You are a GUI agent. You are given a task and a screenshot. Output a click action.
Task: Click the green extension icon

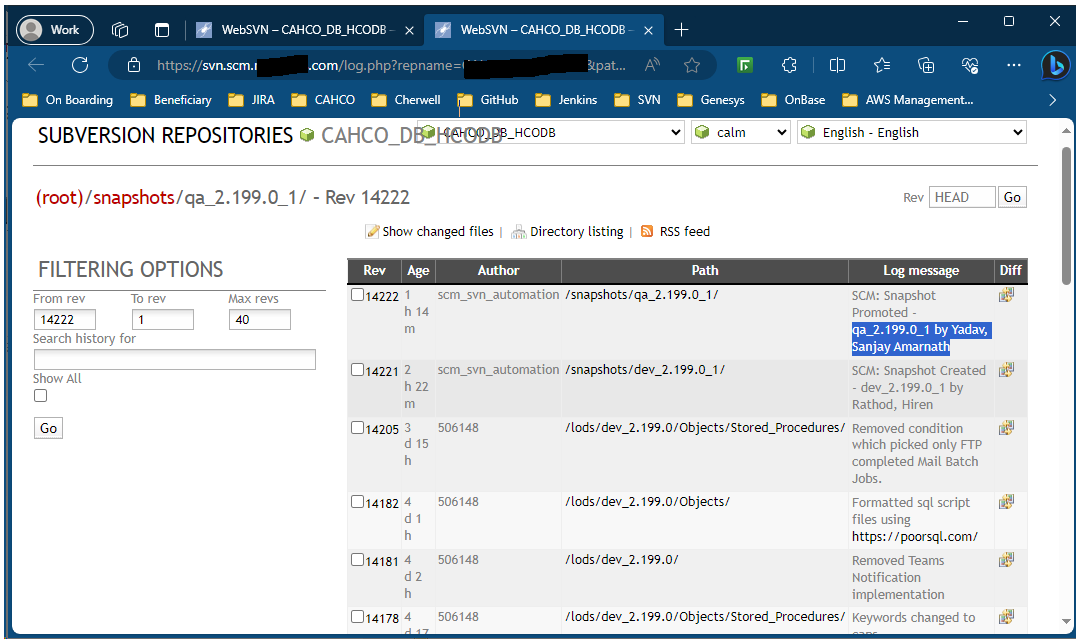pos(745,65)
